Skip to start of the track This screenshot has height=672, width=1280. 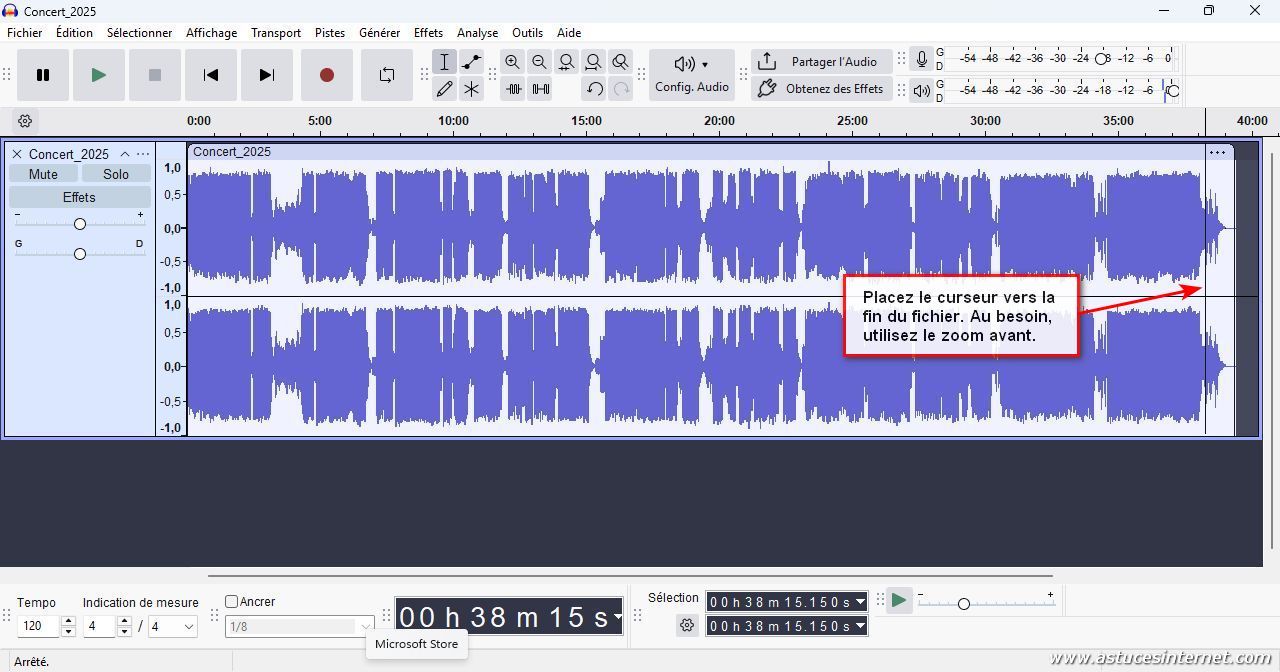(210, 75)
